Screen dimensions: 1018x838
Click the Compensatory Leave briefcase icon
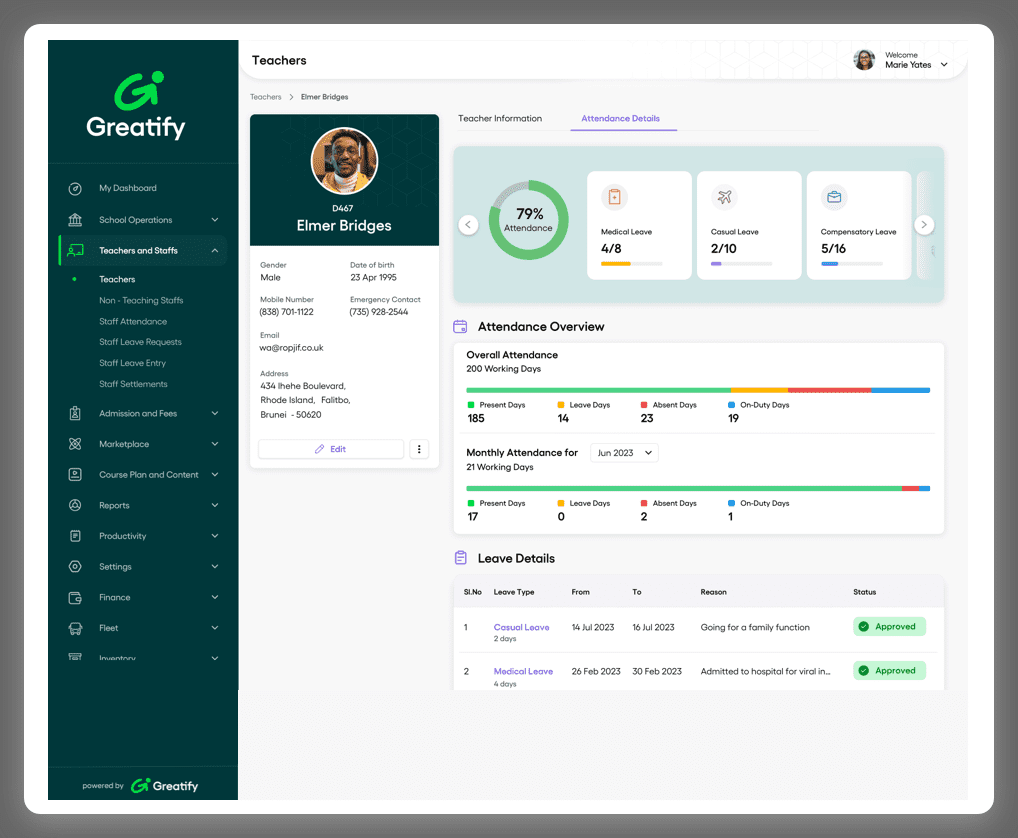[834, 197]
